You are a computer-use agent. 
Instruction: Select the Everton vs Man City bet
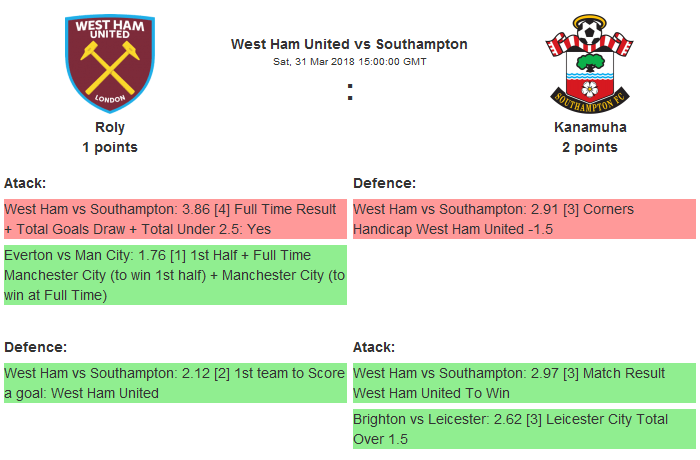point(175,275)
